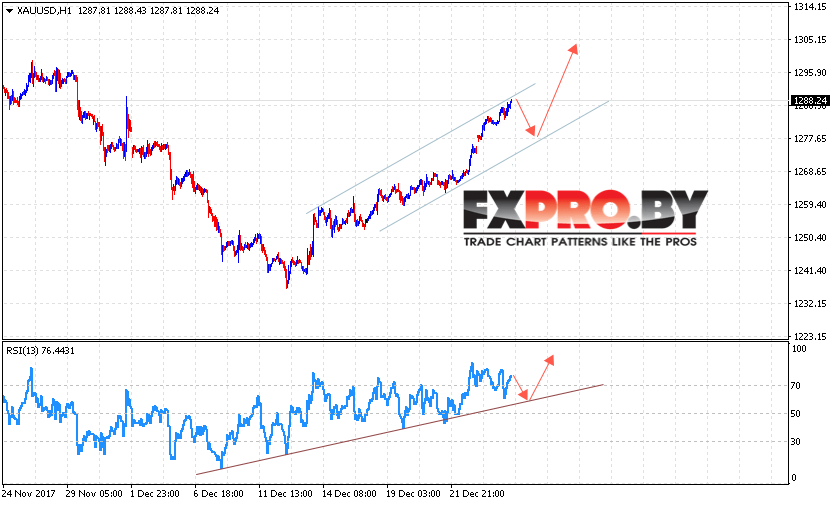This screenshot has width=831, height=505.
Task: Select the 1314.15 price axis label
Action: (810, 6)
